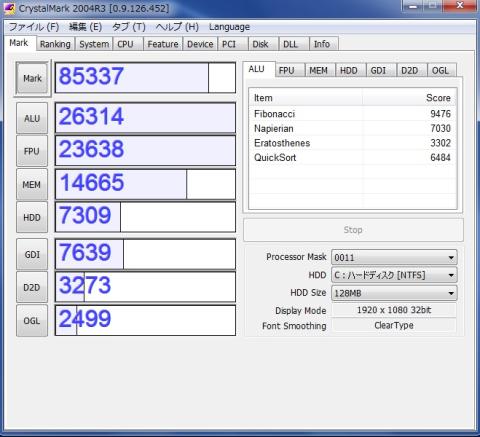Image resolution: width=480 pixels, height=437 pixels.
Task: Click the CrystalMark app icon in title bar
Action: coord(10,9)
